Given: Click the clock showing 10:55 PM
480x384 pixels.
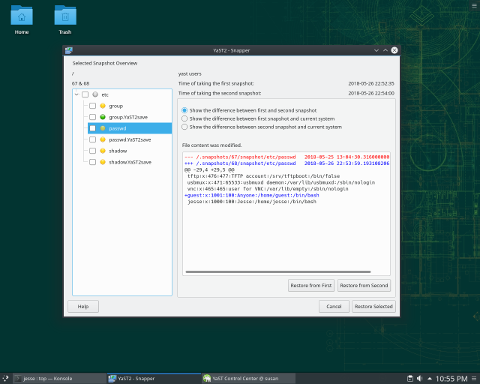Looking at the screenshot, I should [x=451, y=379].
